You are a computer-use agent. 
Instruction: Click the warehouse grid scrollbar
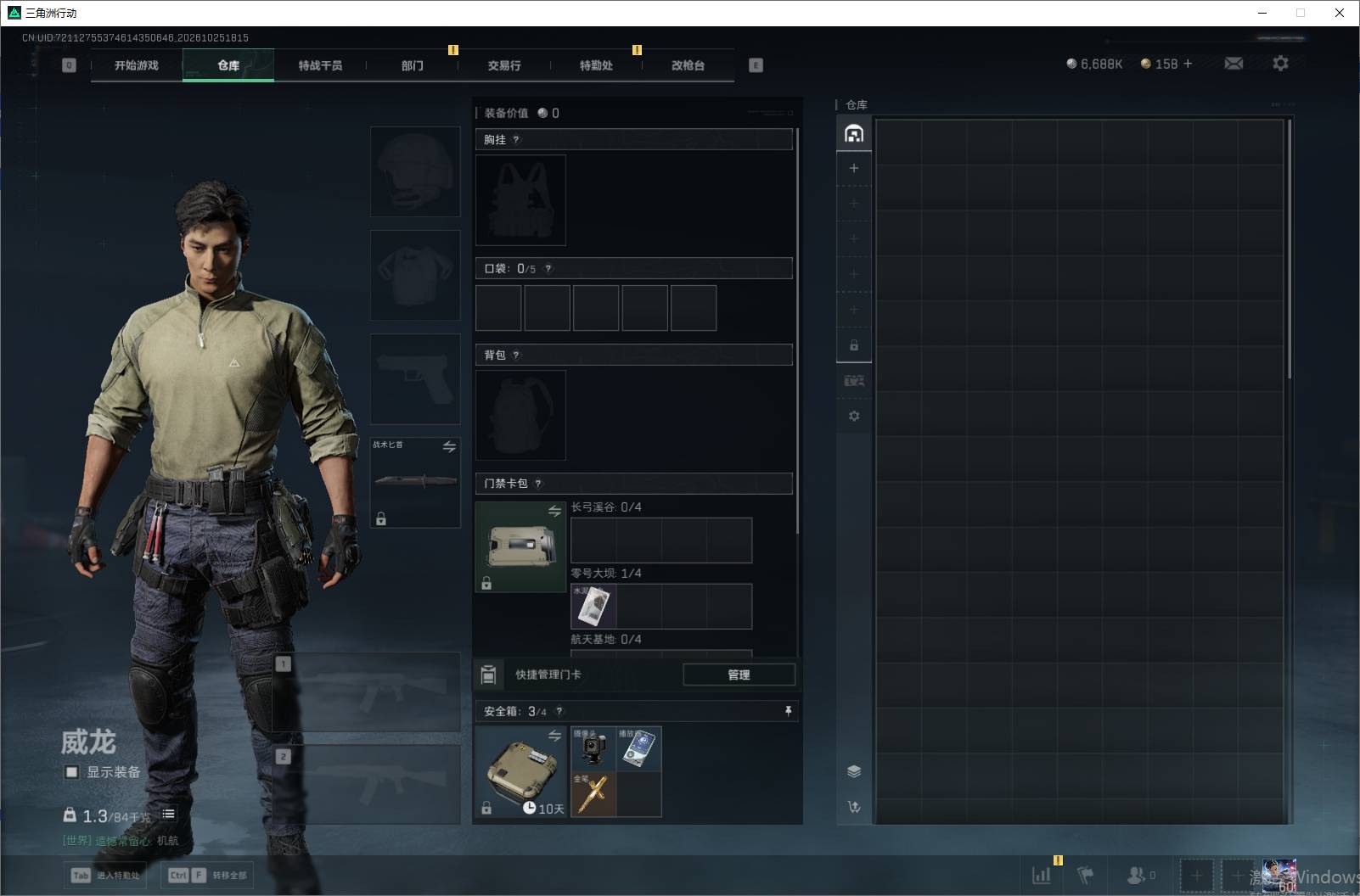point(1290,249)
